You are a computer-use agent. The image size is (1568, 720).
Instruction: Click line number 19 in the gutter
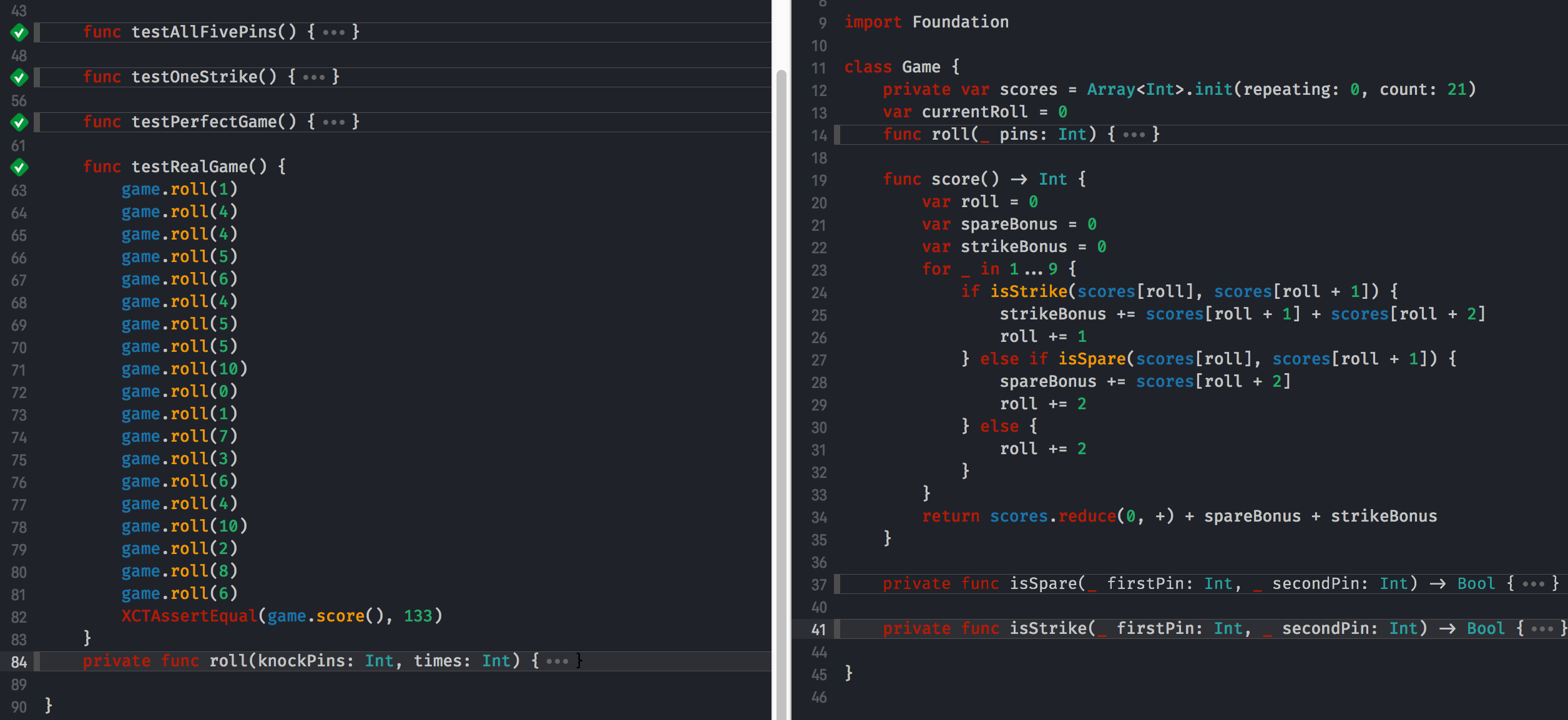point(819,181)
